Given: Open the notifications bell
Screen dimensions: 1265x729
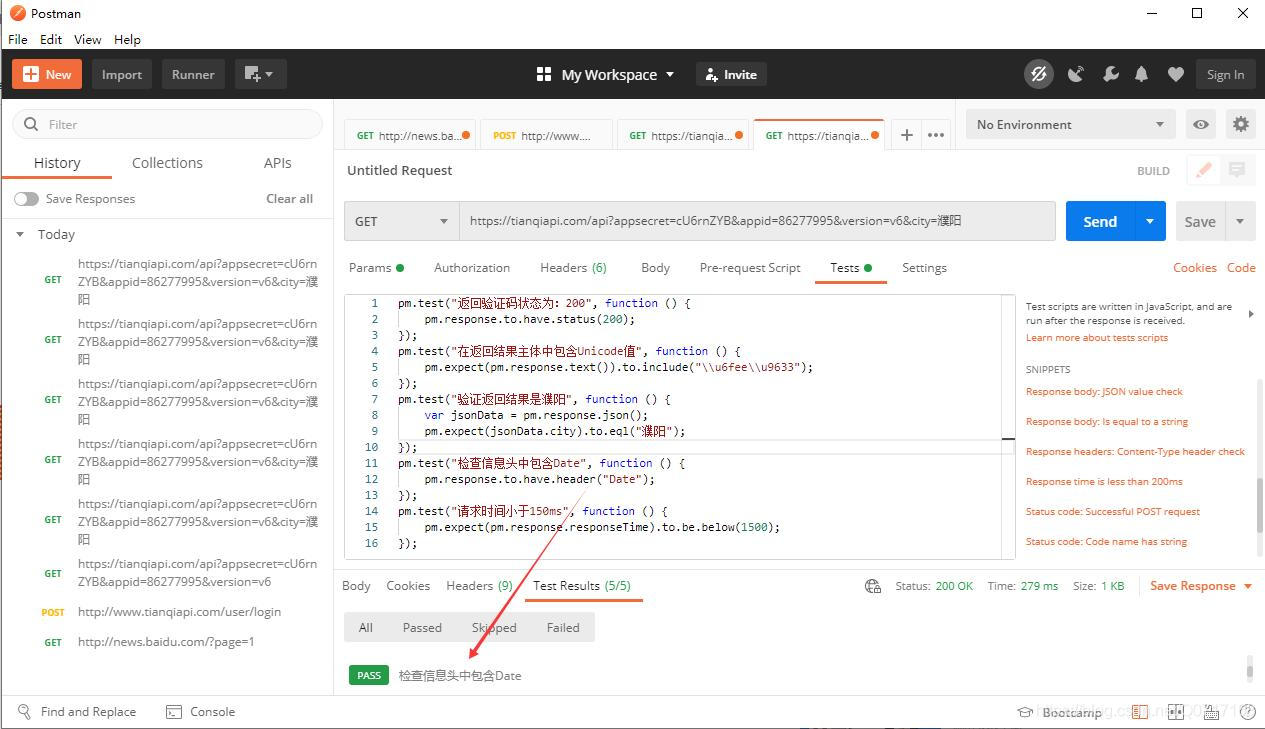Looking at the screenshot, I should click(x=1141, y=74).
